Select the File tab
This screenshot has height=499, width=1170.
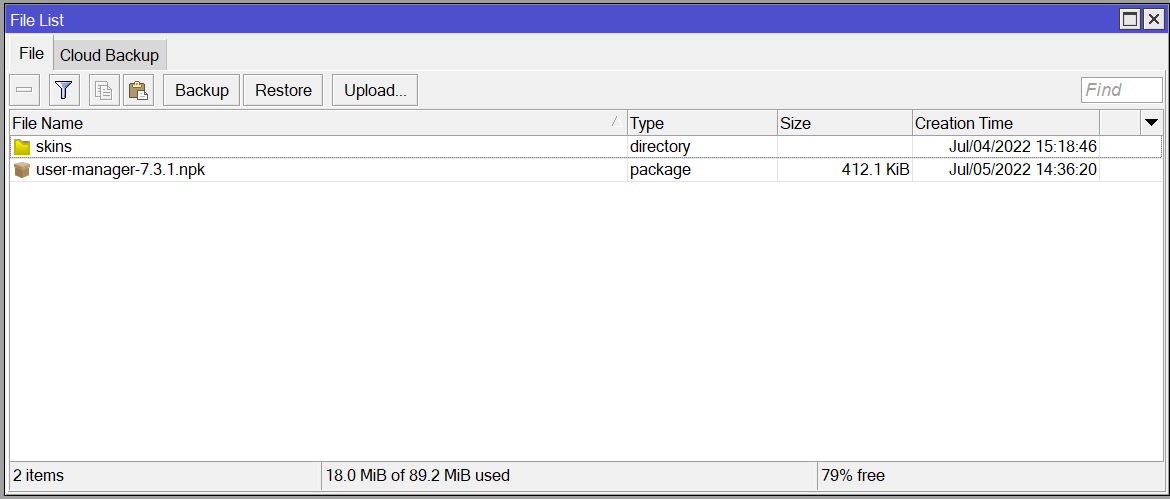pos(31,54)
